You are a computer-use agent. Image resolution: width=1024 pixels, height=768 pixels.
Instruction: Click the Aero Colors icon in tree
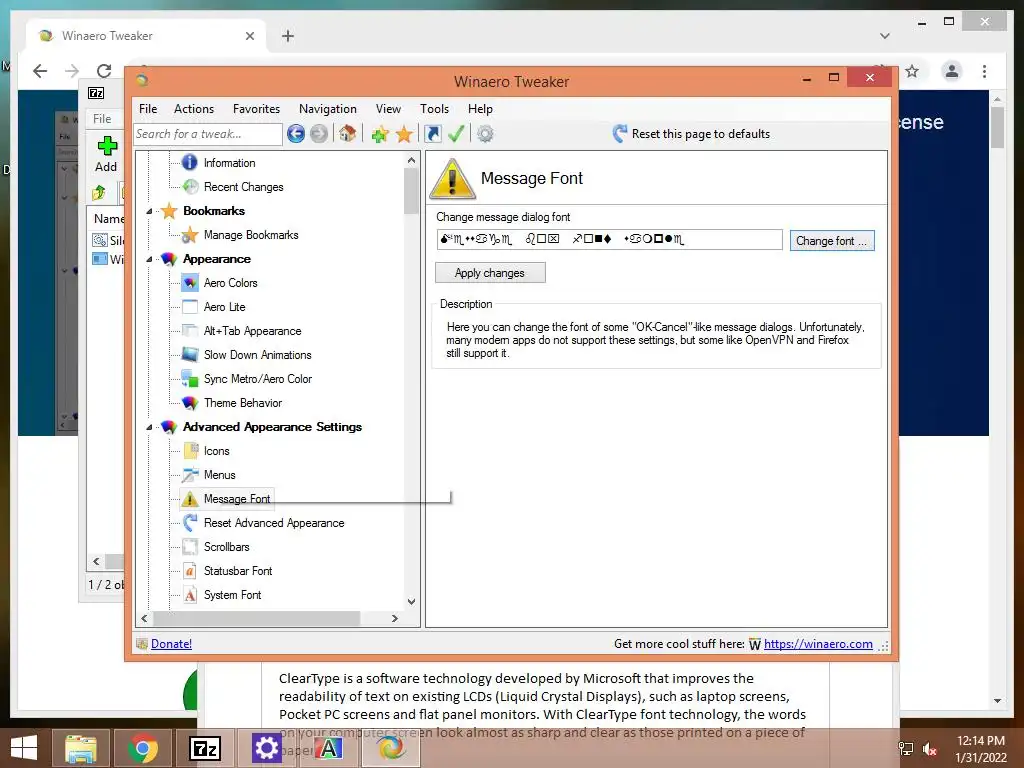click(190, 283)
